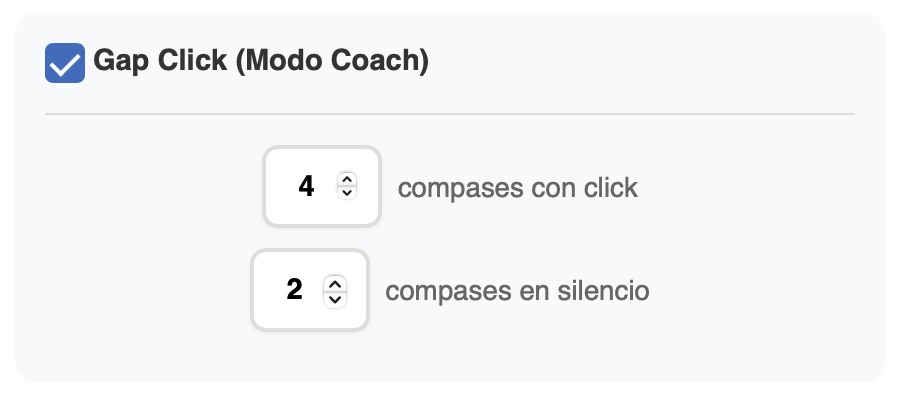Click the white checkmark inside the blue box
Viewport: 902px width, 402px height.
[x=65, y=65]
